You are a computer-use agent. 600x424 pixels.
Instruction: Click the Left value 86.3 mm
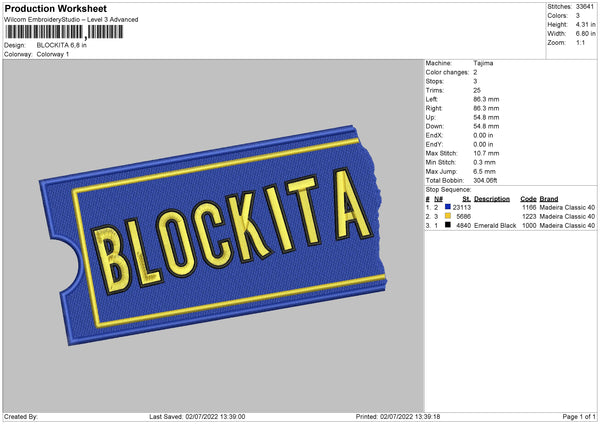486,99
